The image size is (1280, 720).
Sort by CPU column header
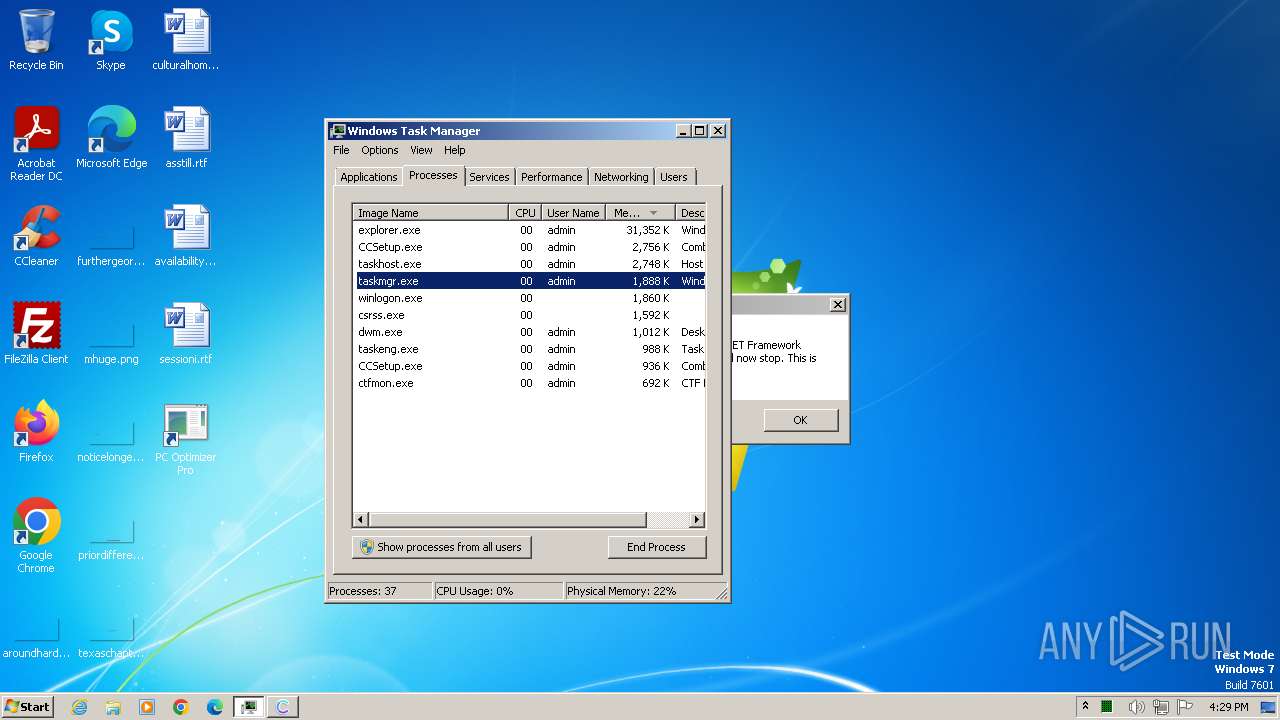pyautogui.click(x=526, y=213)
